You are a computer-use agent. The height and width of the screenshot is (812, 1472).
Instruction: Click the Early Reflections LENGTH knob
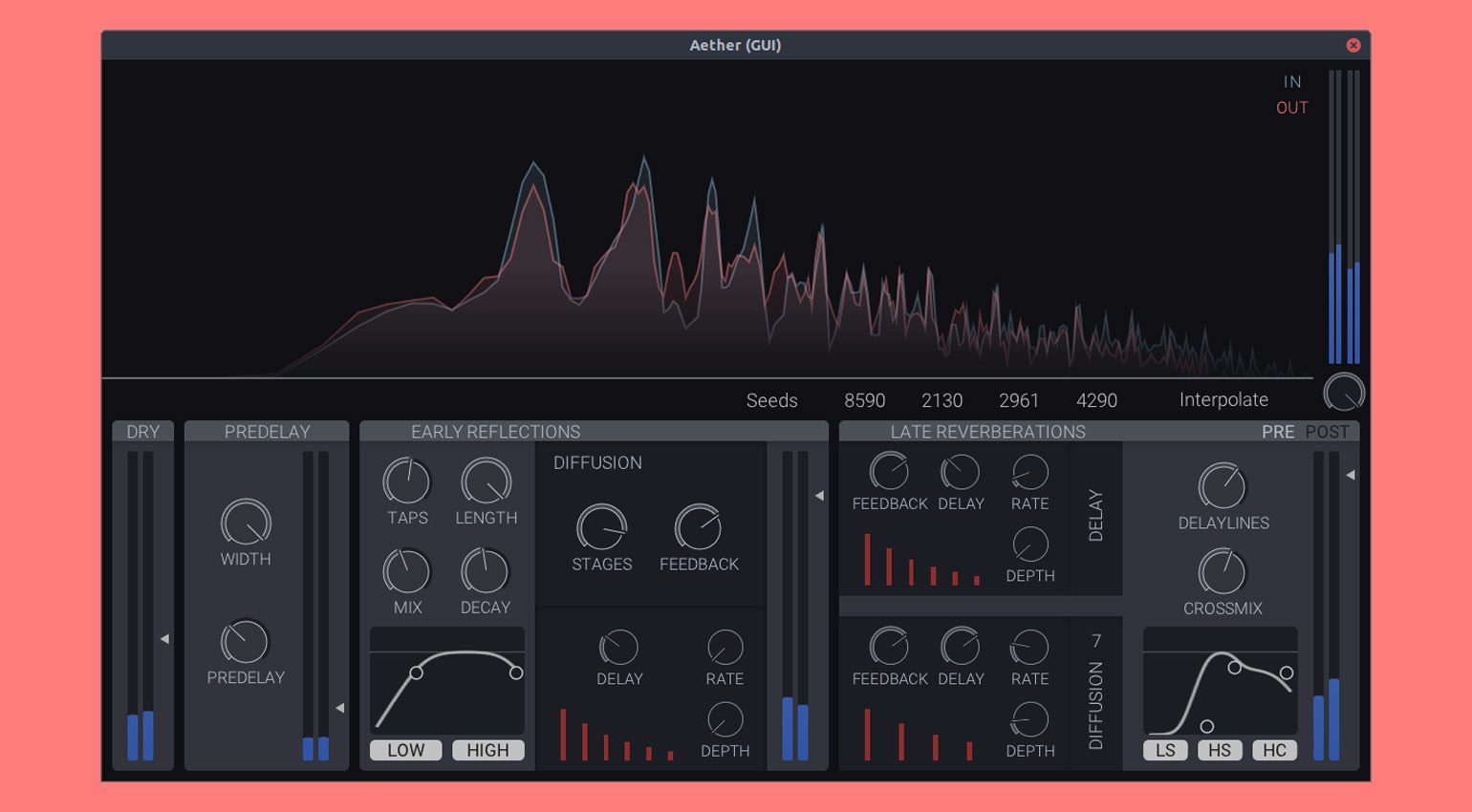[x=486, y=481]
